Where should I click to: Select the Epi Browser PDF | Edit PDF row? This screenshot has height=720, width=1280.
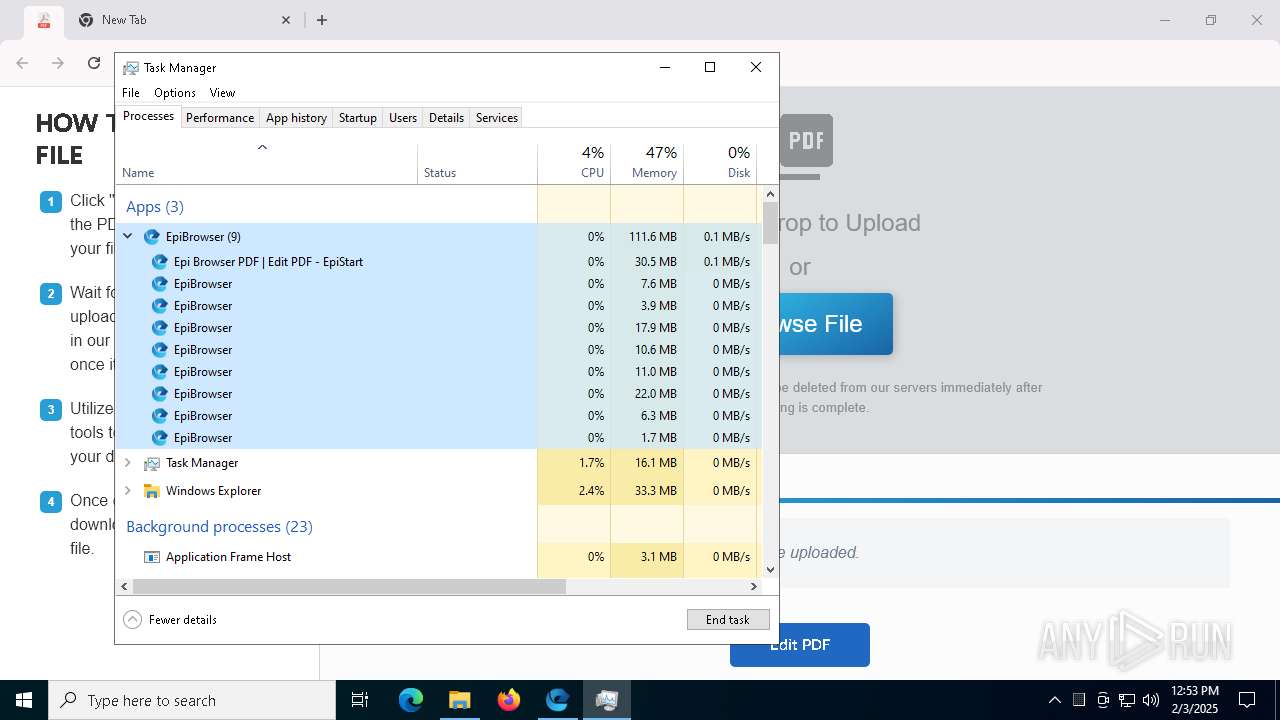point(439,262)
